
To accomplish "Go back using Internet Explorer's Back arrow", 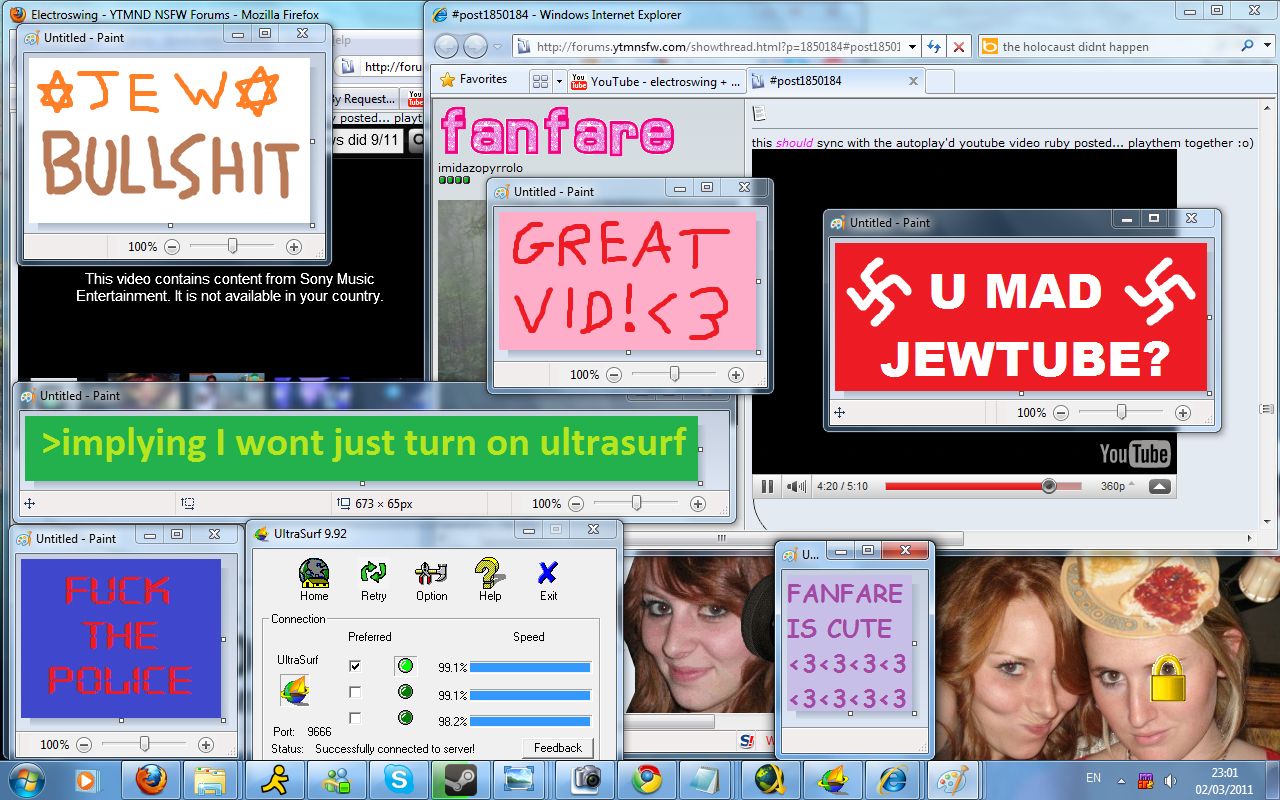I will (446, 46).
